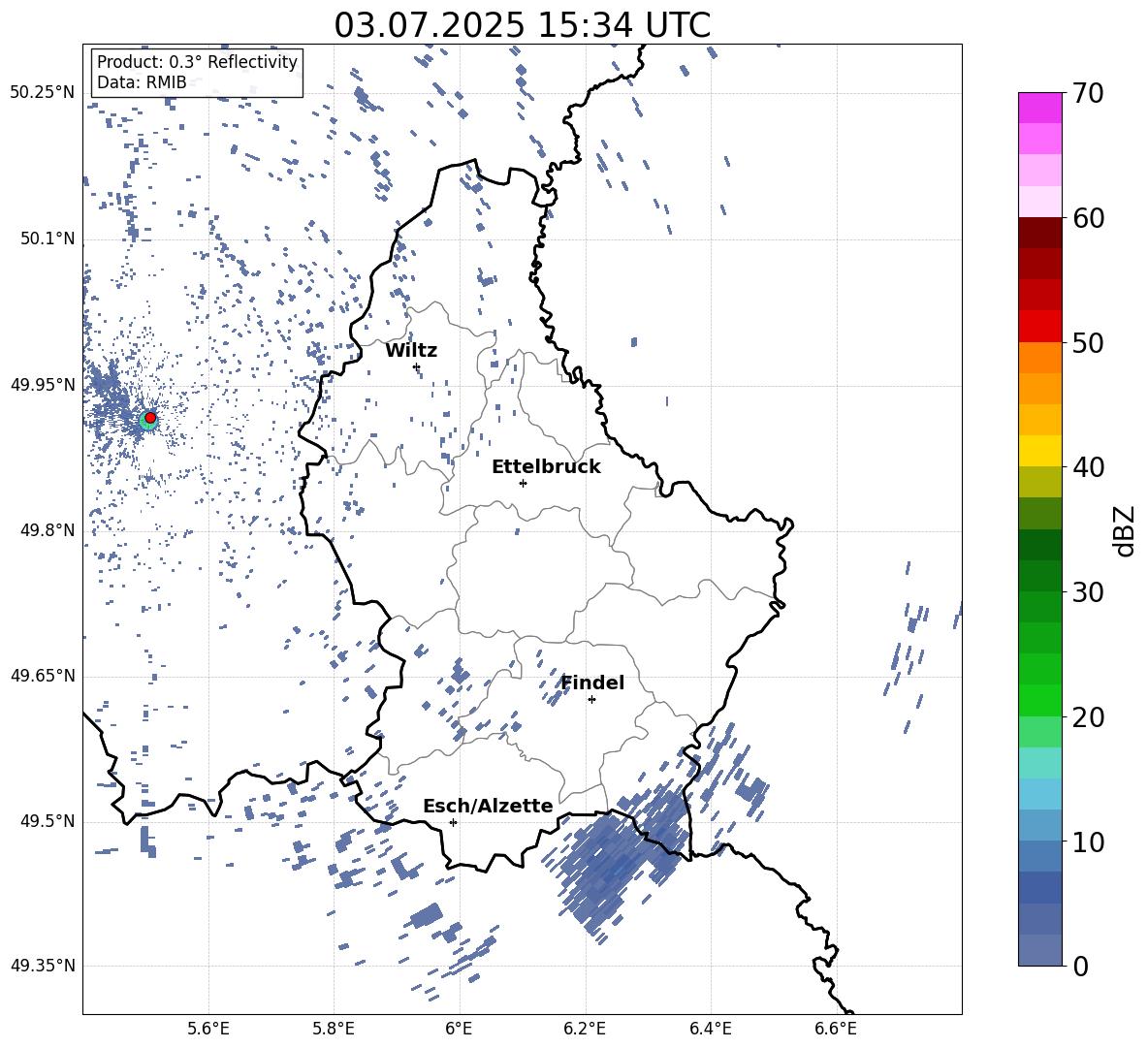The image size is (1148, 1048).
Task: Click the Esch/Alzette station cross marker
Action: (x=453, y=822)
